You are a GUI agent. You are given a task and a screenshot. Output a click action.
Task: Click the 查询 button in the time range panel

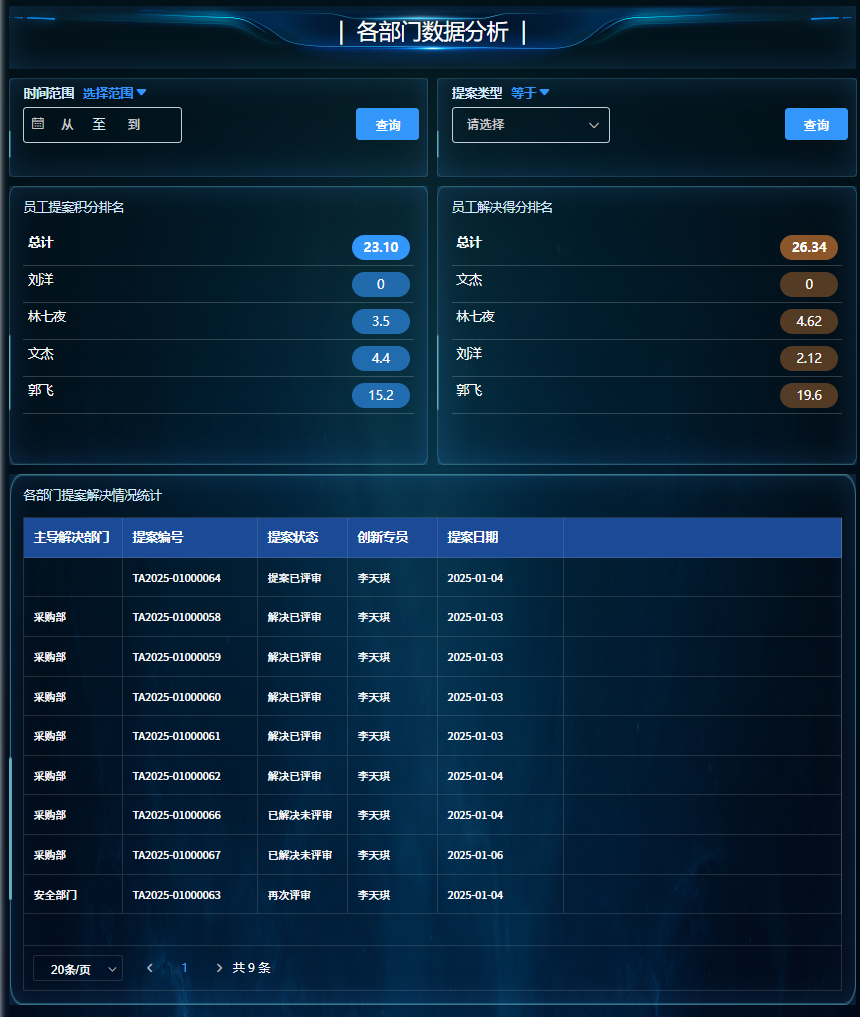(387, 124)
